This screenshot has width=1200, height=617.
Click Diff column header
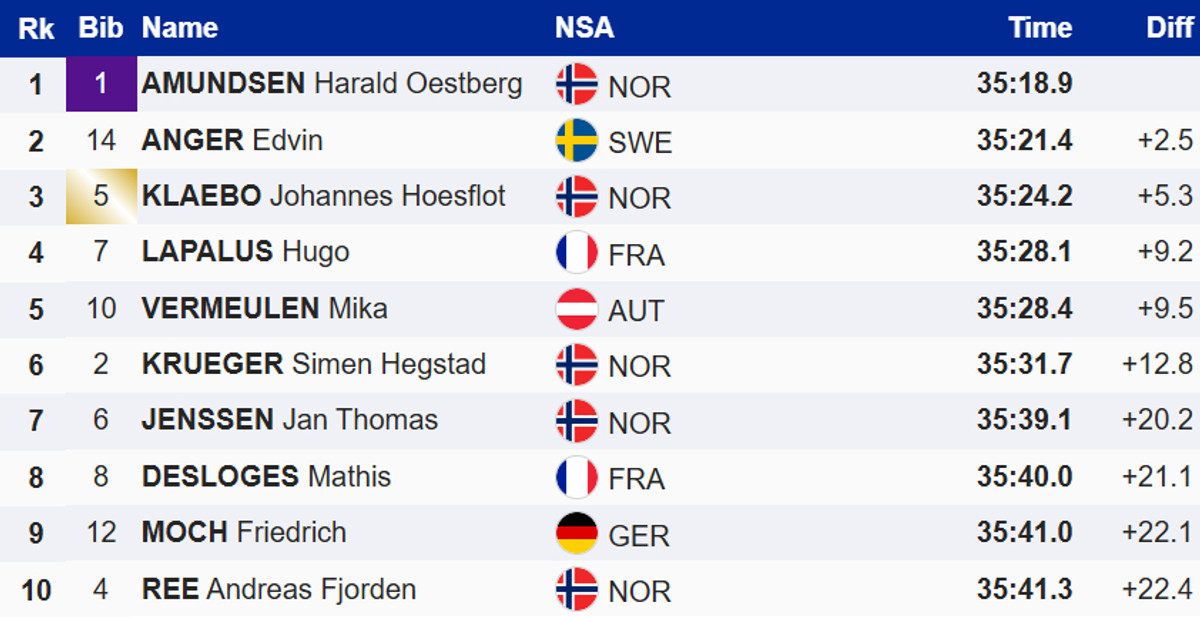(x=1170, y=28)
